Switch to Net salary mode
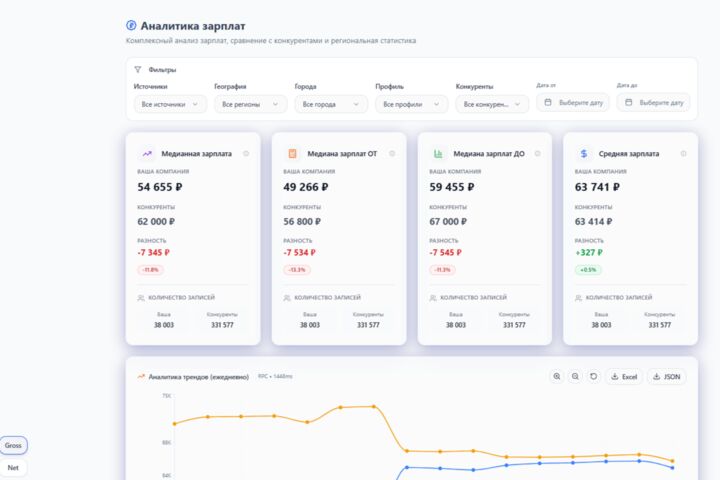This screenshot has width=720, height=480. [13, 468]
